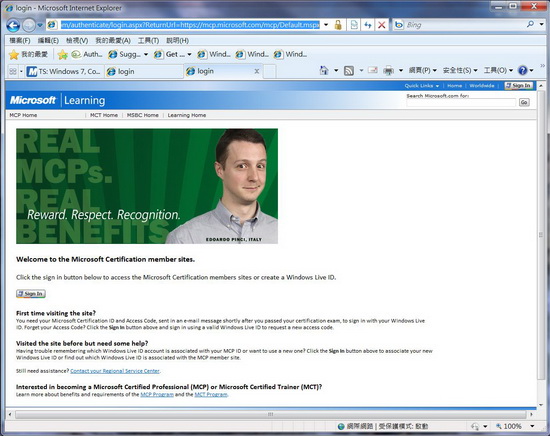Open Contact your Regional Service Center link
The height and width of the screenshot is (436, 550).
pos(115,371)
